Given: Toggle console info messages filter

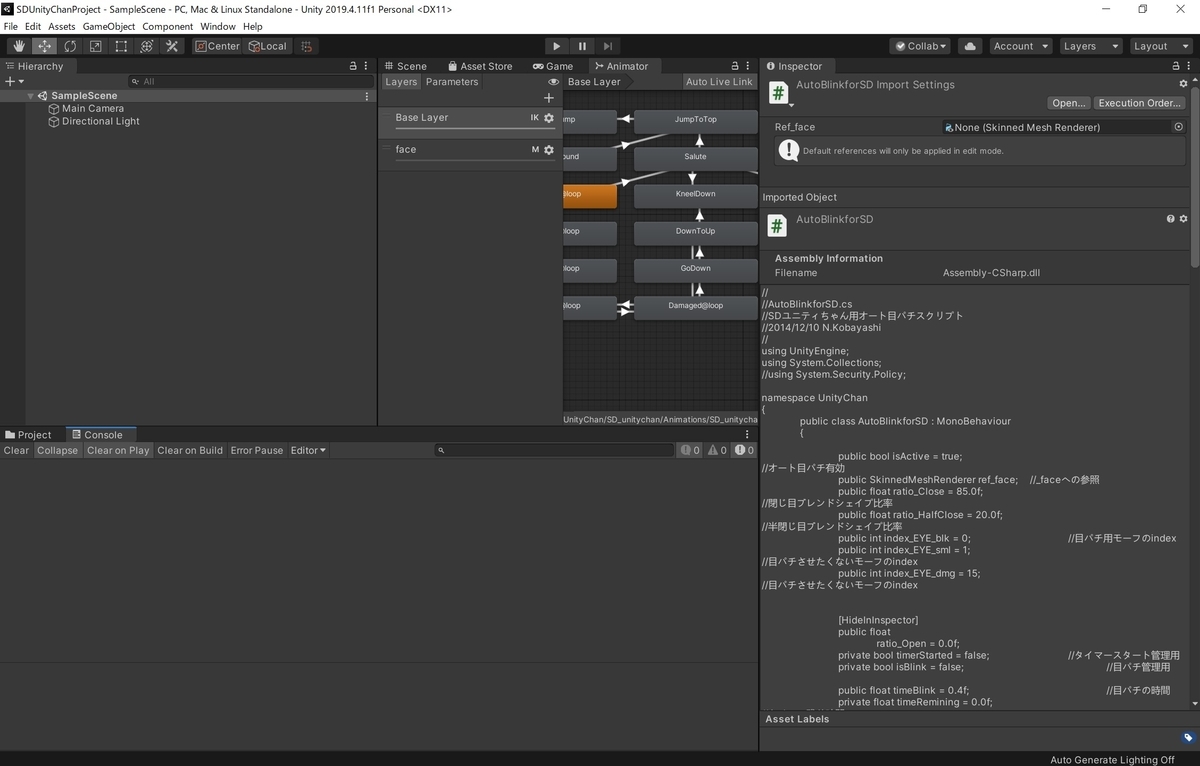Looking at the screenshot, I should click(690, 450).
